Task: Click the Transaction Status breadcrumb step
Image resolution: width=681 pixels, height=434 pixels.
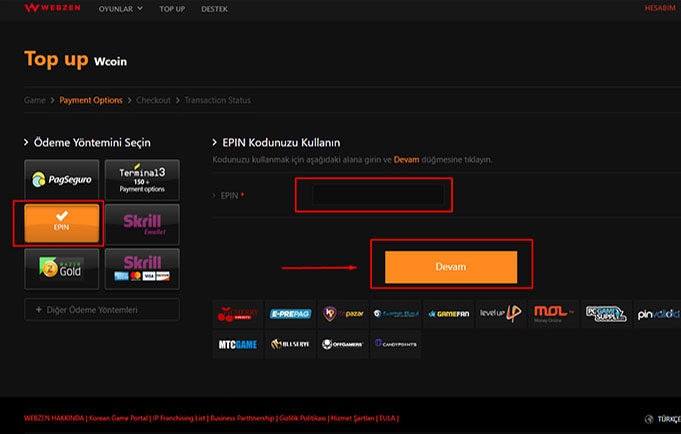Action: pos(218,100)
